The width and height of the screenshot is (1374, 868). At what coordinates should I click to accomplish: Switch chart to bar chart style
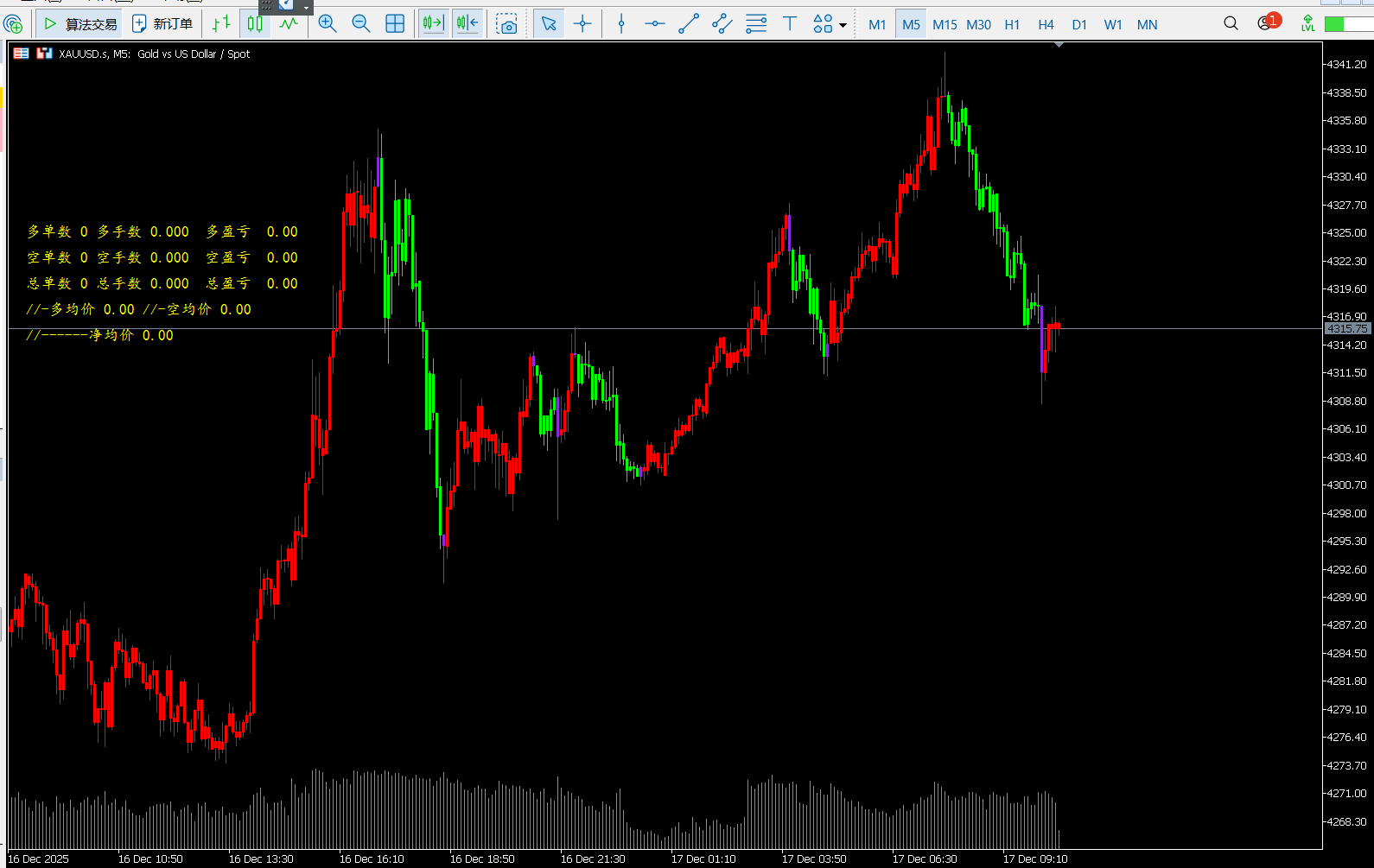tap(221, 24)
